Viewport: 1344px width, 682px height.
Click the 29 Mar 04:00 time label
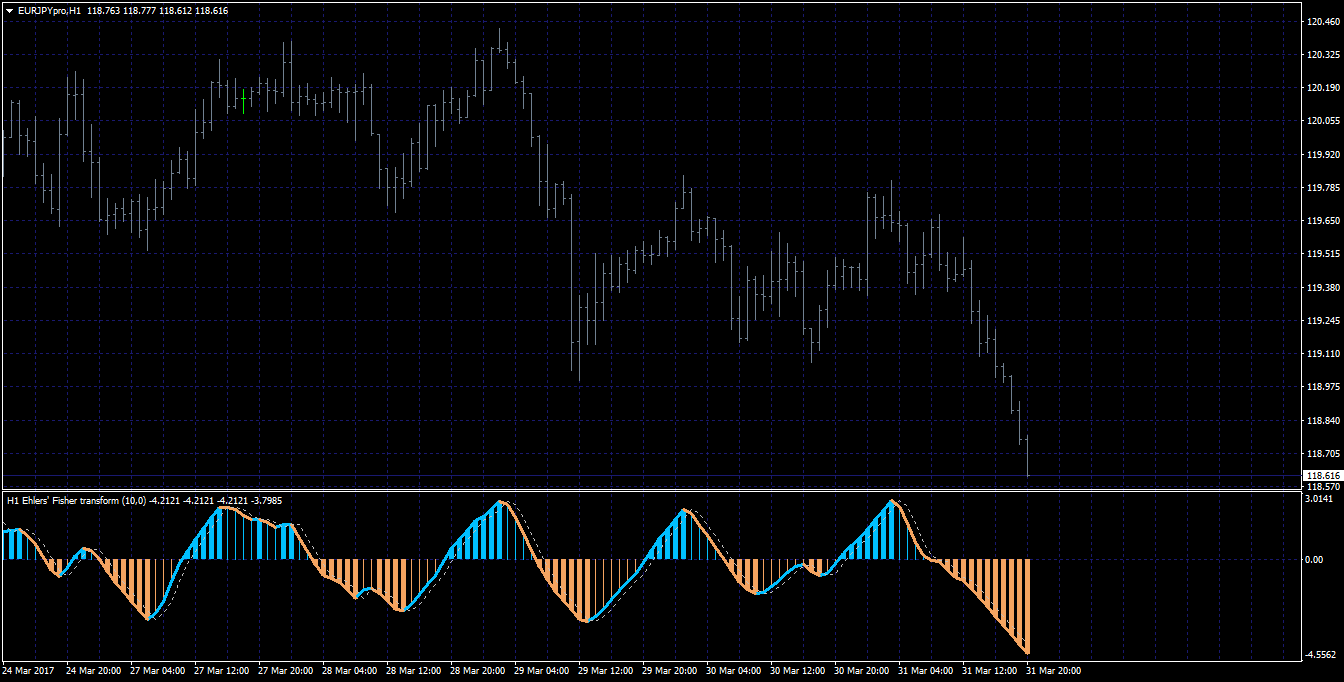click(543, 671)
